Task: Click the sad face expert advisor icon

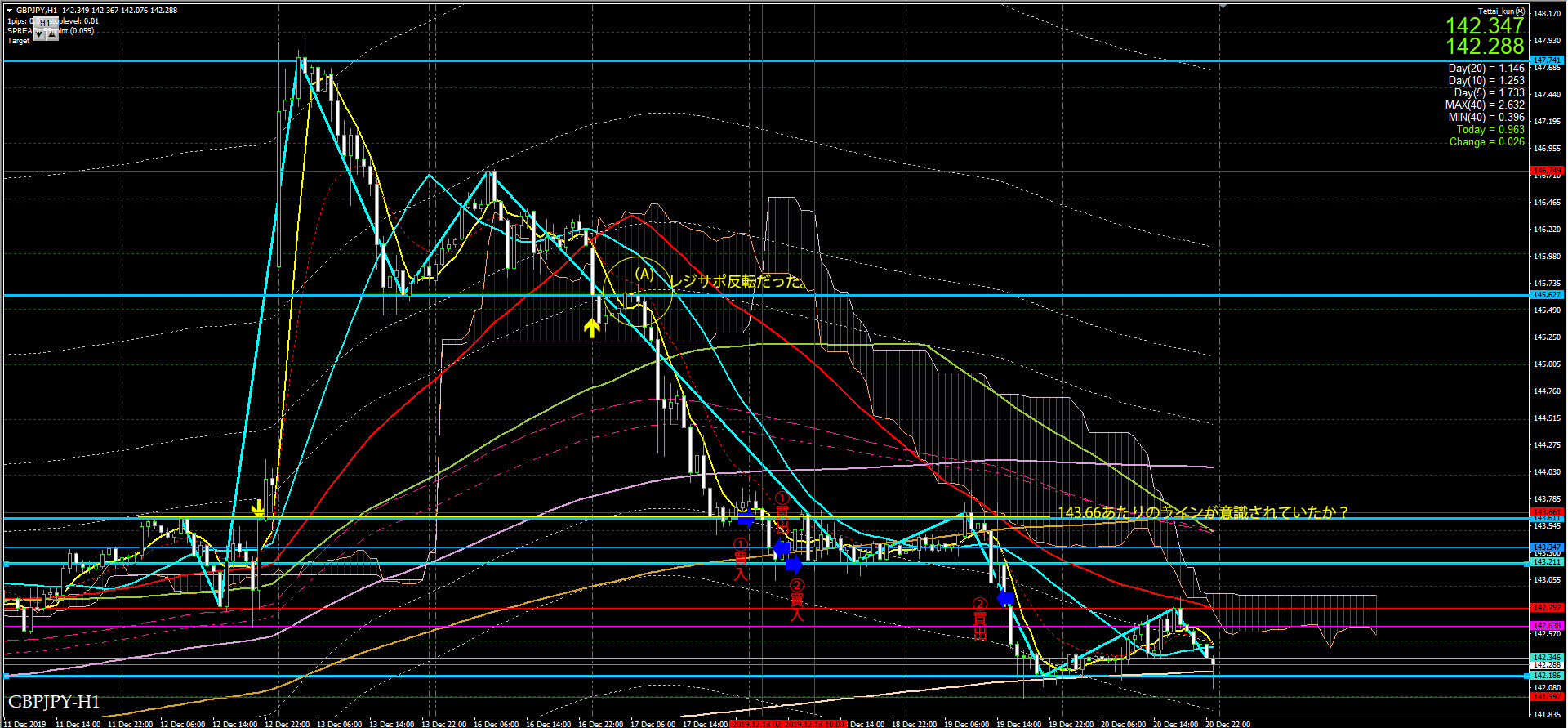Action: click(x=1520, y=11)
